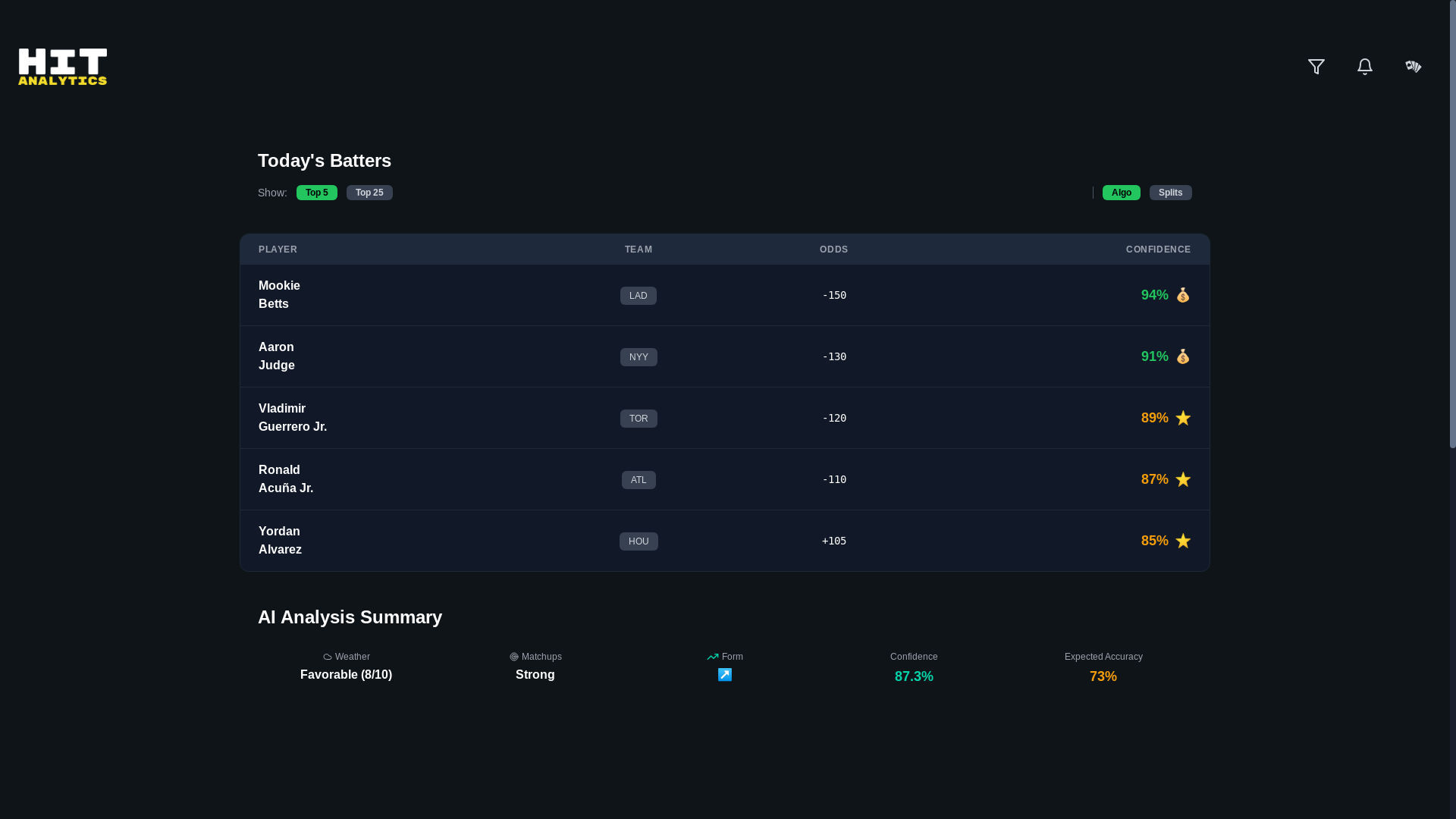Screen dimensions: 1456x819
Task: Click the -130 odds value
Action: tap(834, 356)
